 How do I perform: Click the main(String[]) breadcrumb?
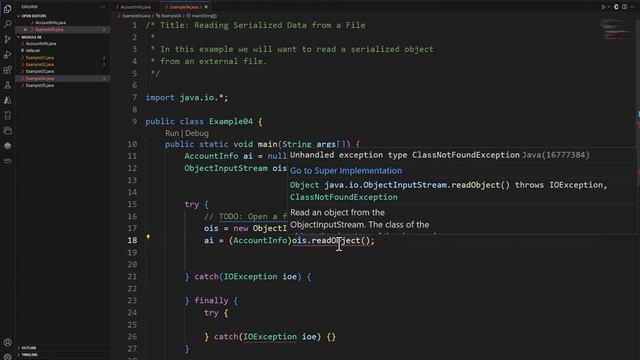(x=203, y=16)
